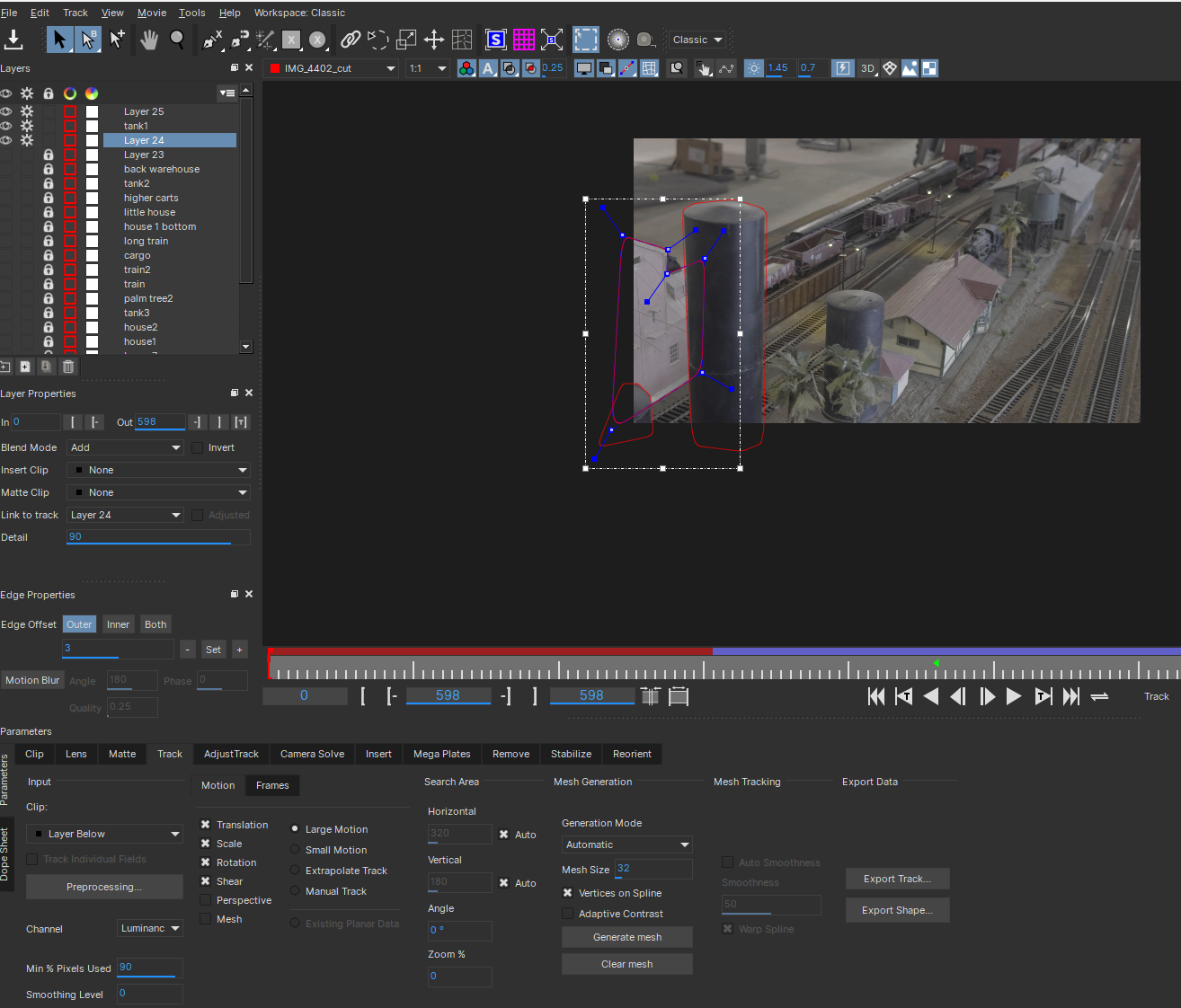
Task: Enable the Perspective motion checkbox
Action: [206, 900]
